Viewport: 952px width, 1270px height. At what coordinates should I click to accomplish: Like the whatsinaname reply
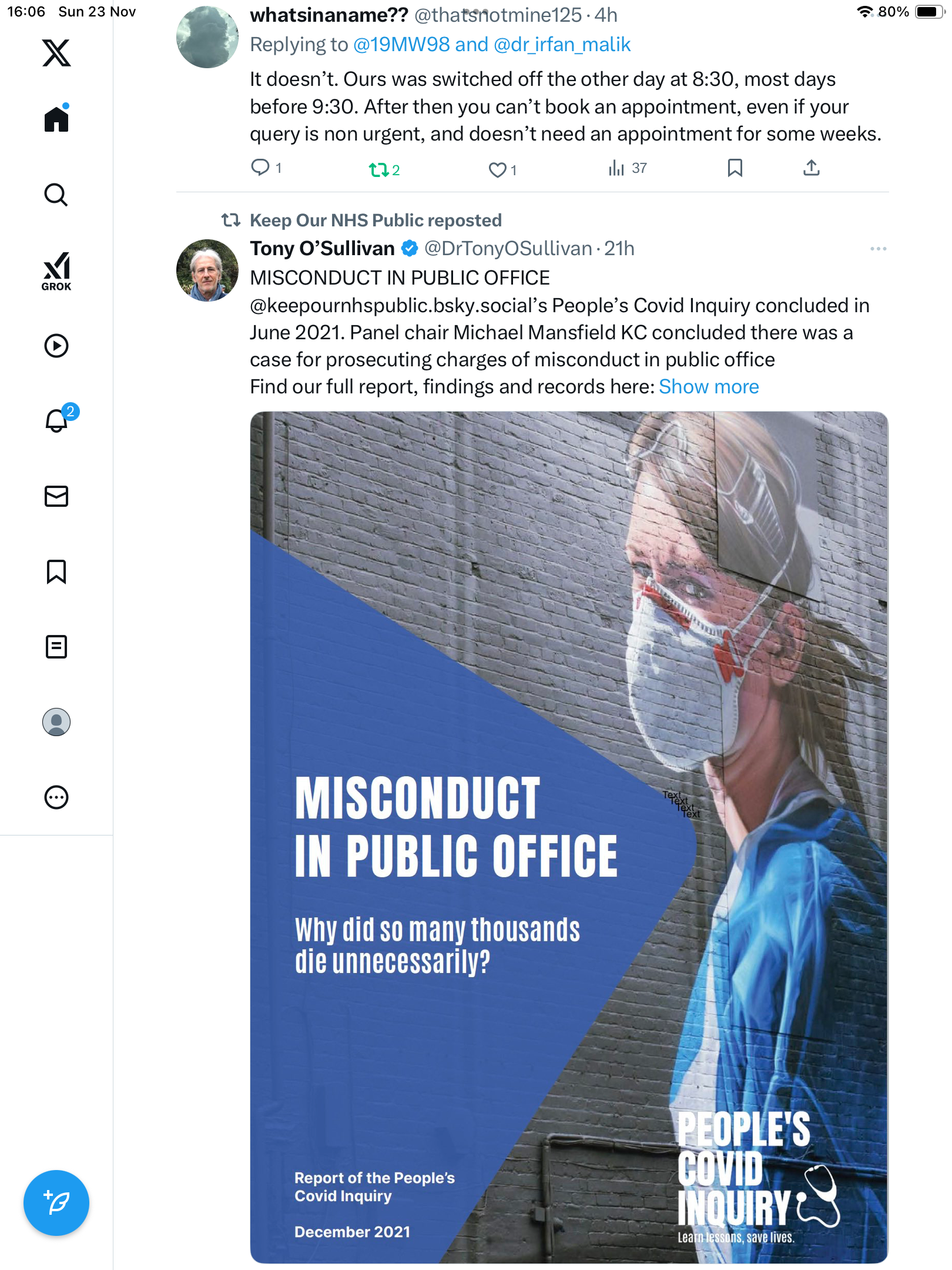click(498, 170)
